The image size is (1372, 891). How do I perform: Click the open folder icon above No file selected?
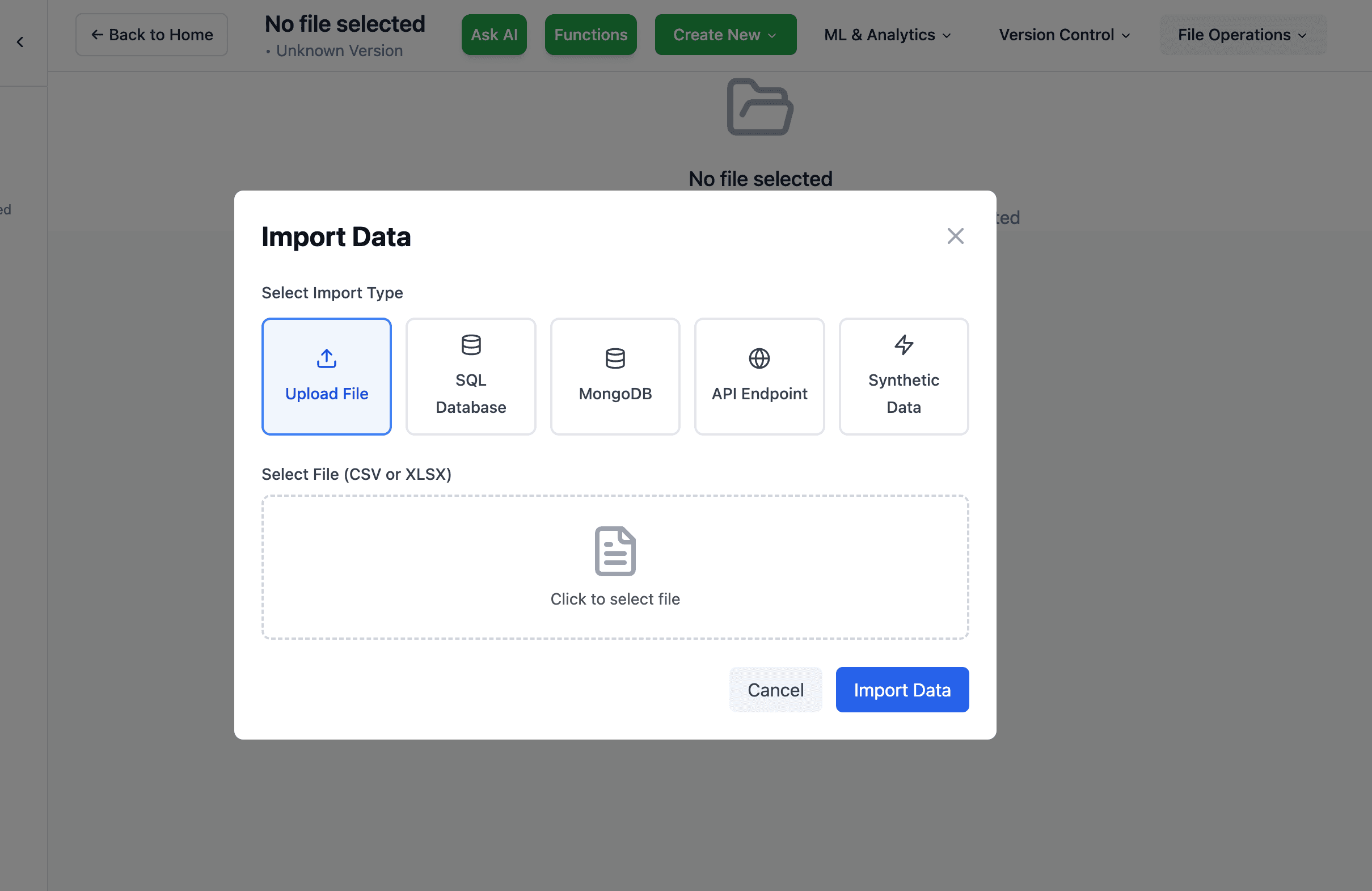tap(760, 108)
